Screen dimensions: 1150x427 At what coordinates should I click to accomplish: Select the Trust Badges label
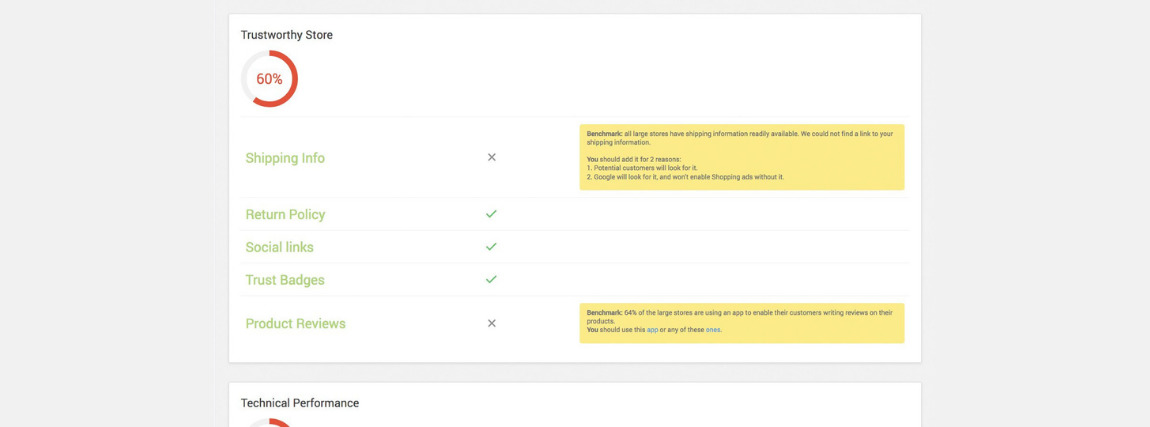click(x=285, y=280)
